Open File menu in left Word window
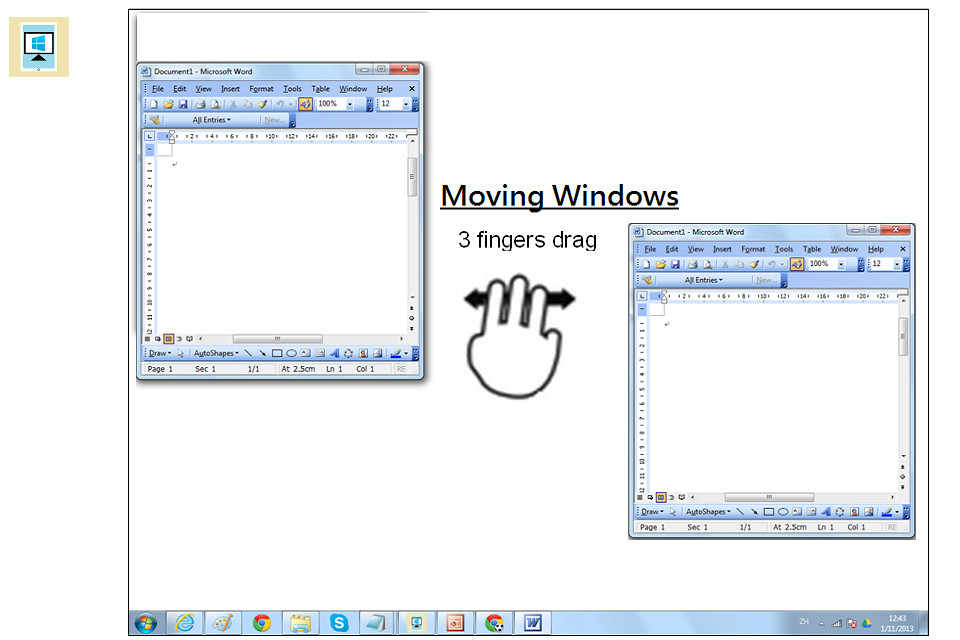Image resolution: width=960 pixels, height=640 pixels. pyautogui.click(x=158, y=89)
